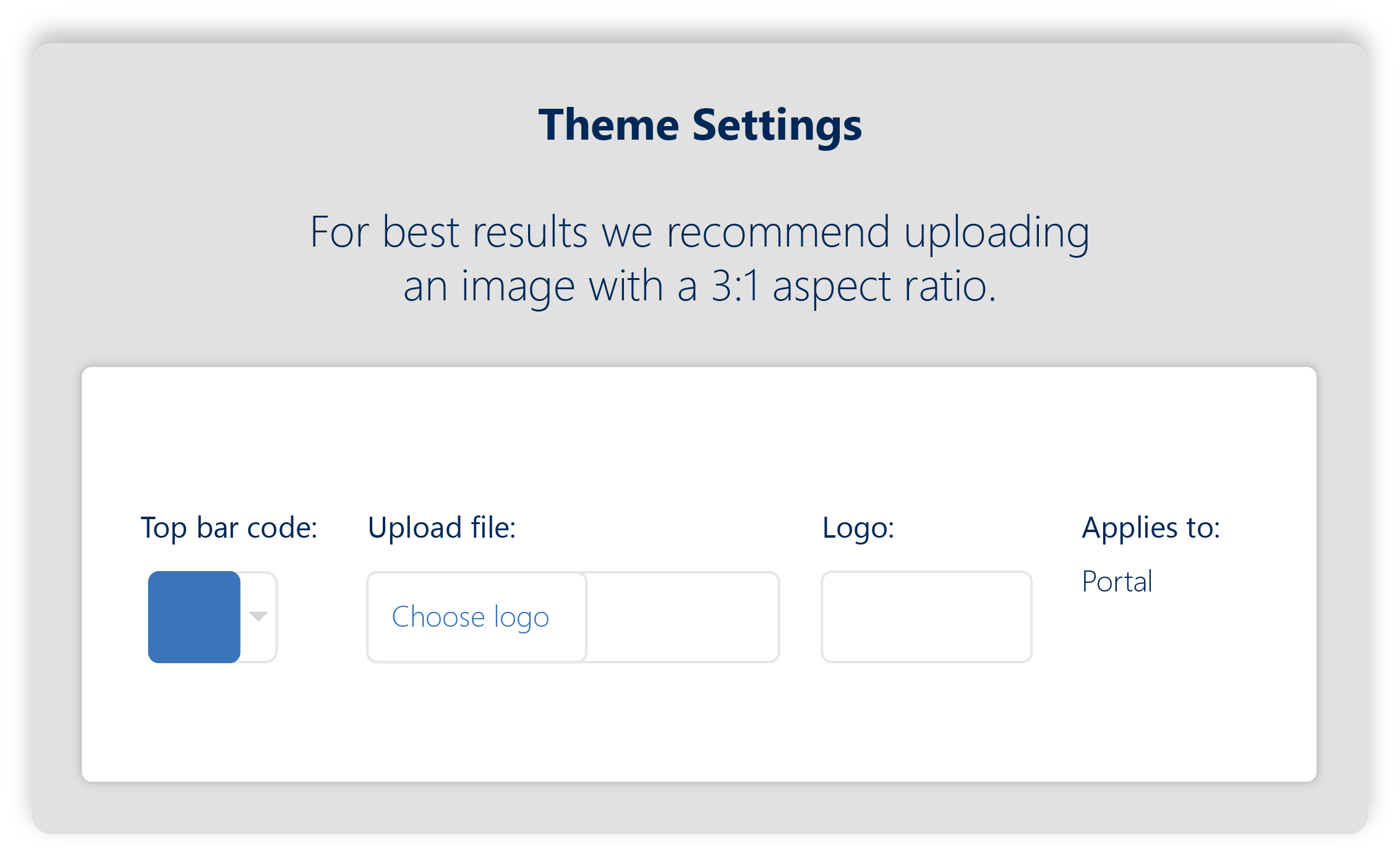
Task: Open the blue top bar color swatch
Action: [194, 617]
